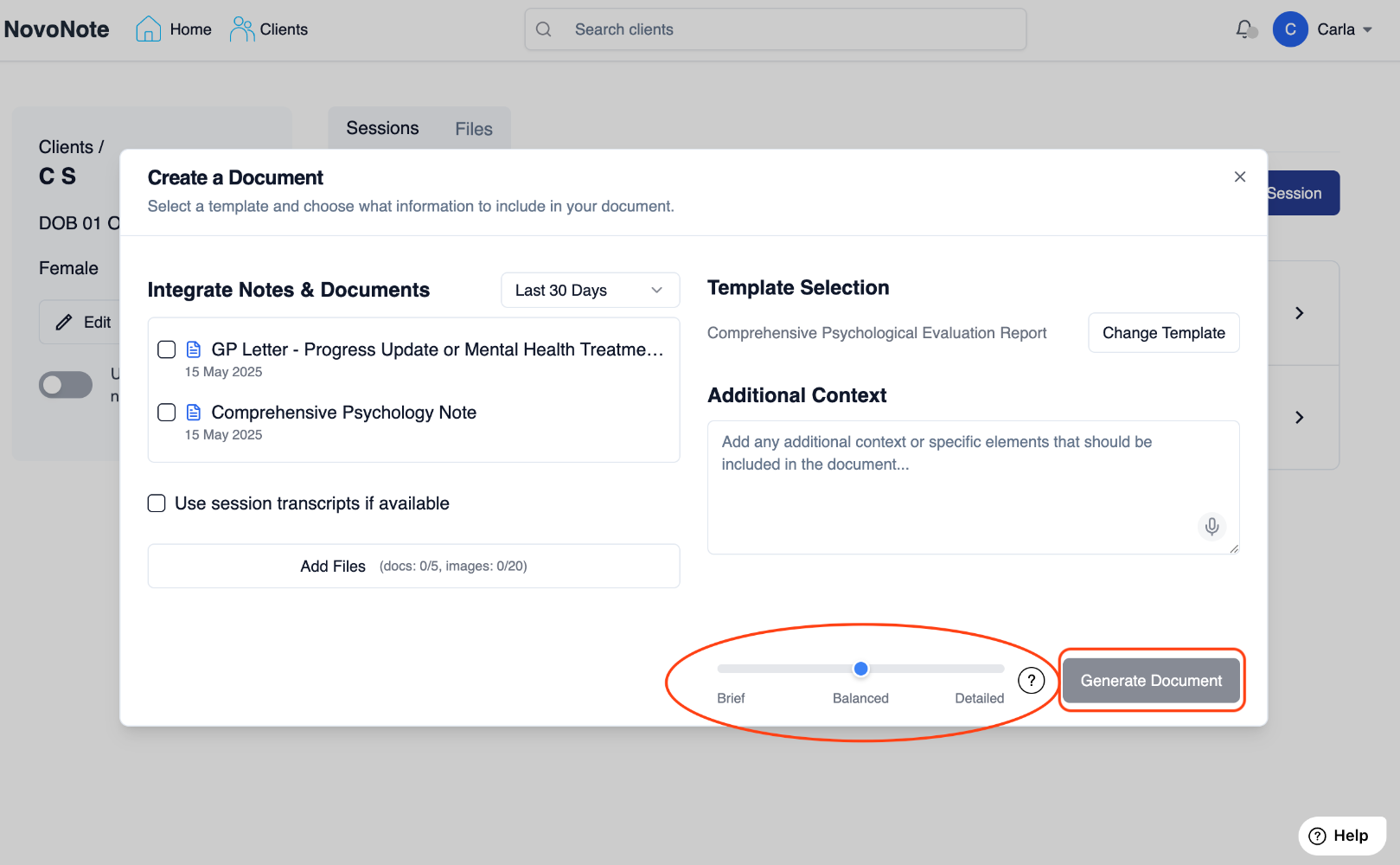Click the Home house icon
1400x865 pixels.
coord(148,29)
